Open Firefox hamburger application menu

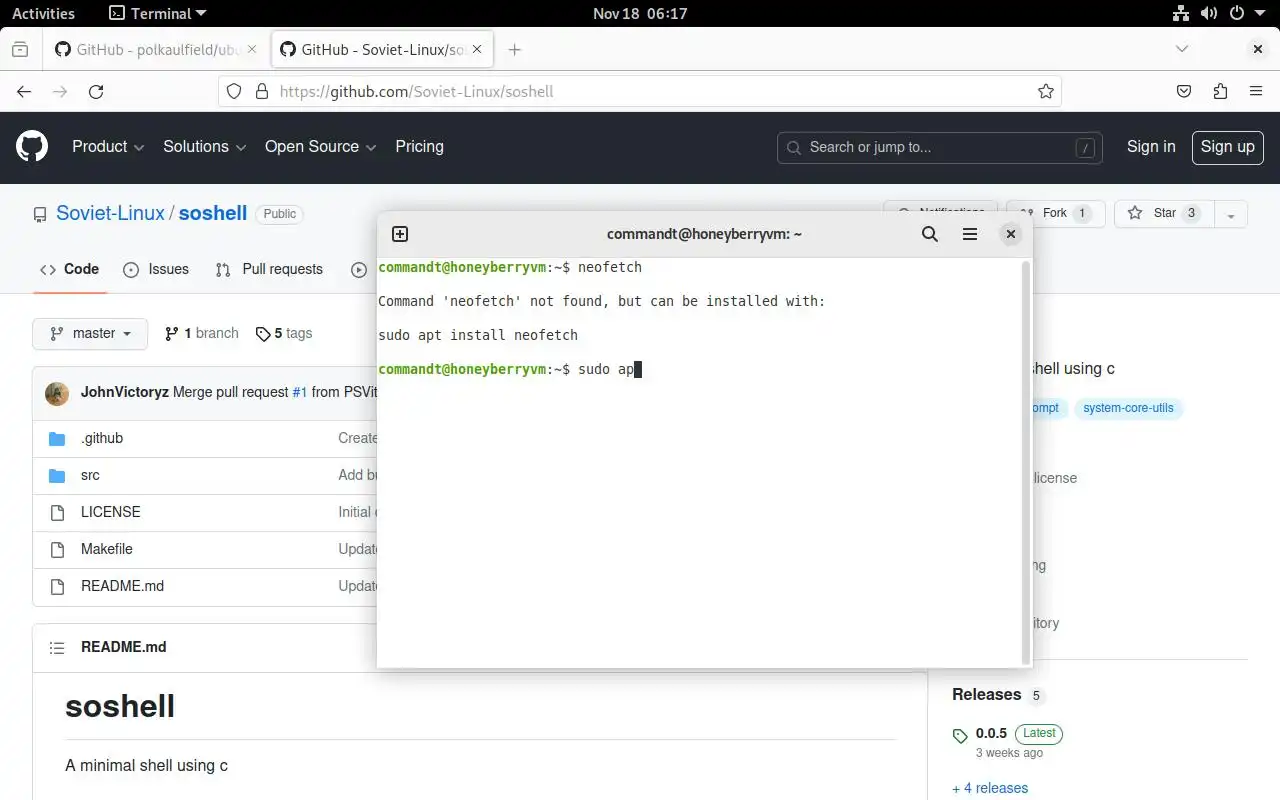(x=1256, y=91)
